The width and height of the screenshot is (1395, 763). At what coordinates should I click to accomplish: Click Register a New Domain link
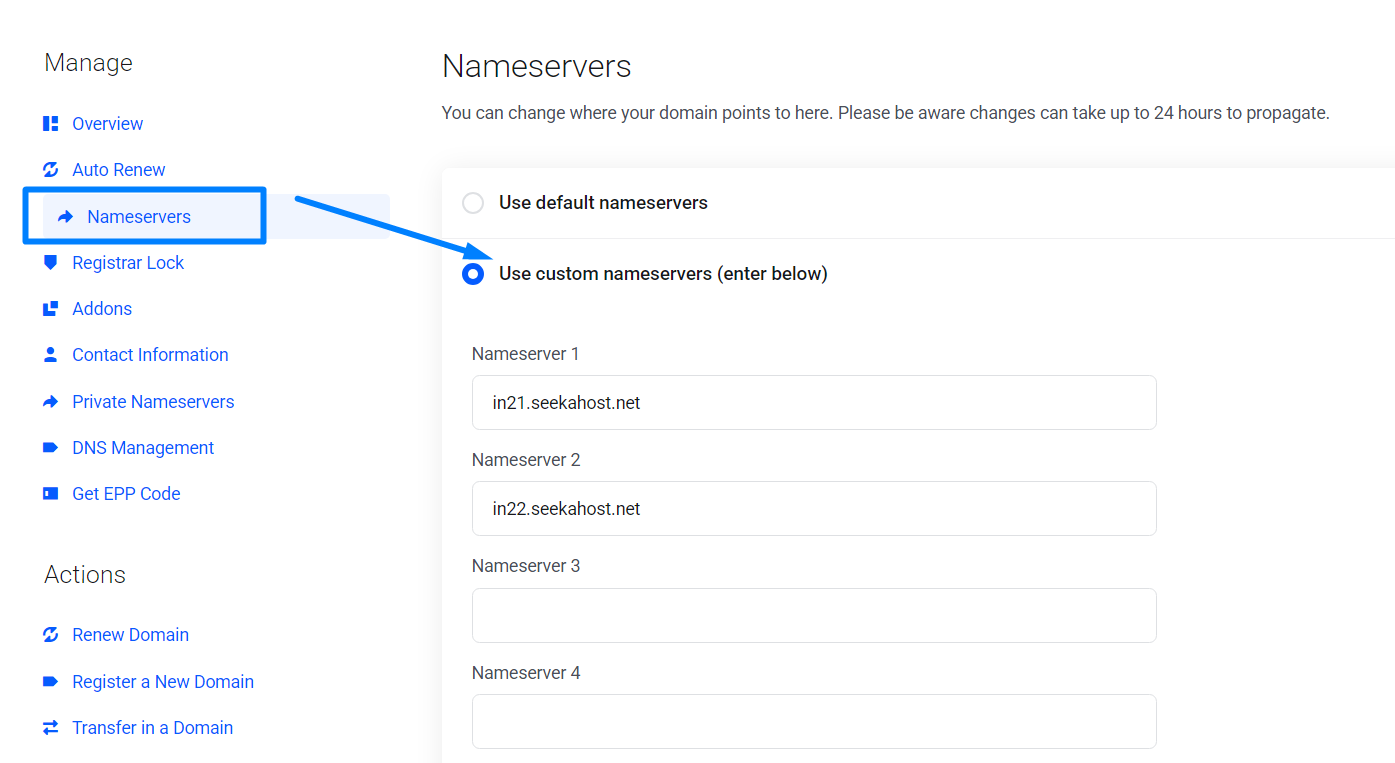coord(163,682)
